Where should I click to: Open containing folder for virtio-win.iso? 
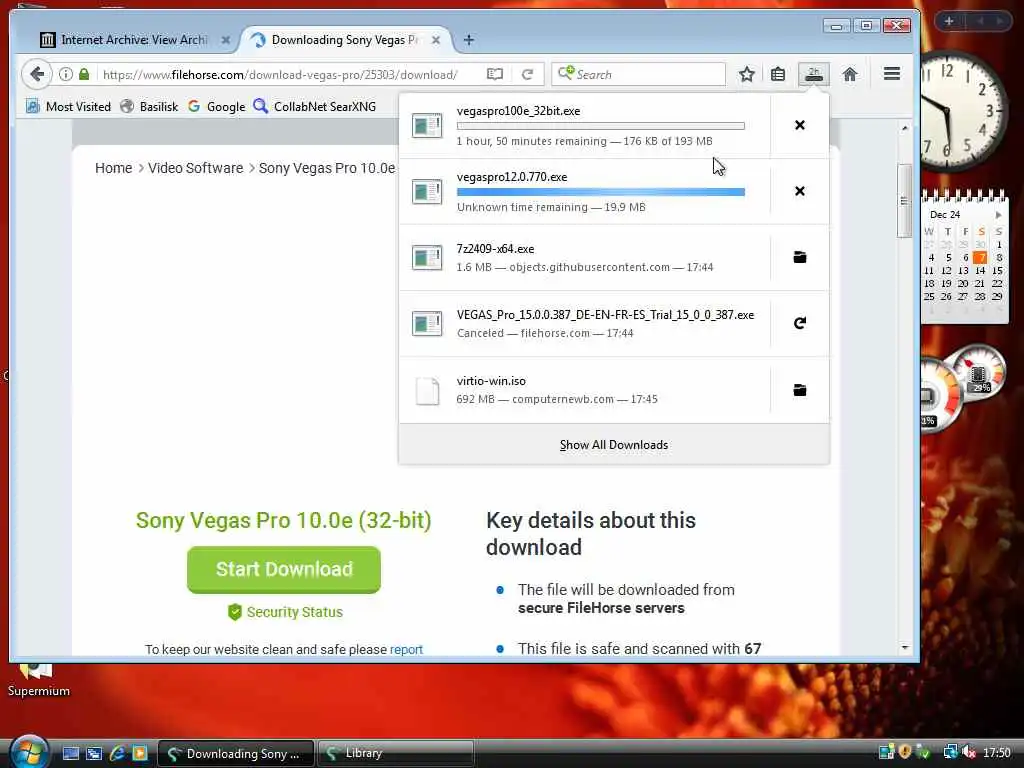coord(799,390)
